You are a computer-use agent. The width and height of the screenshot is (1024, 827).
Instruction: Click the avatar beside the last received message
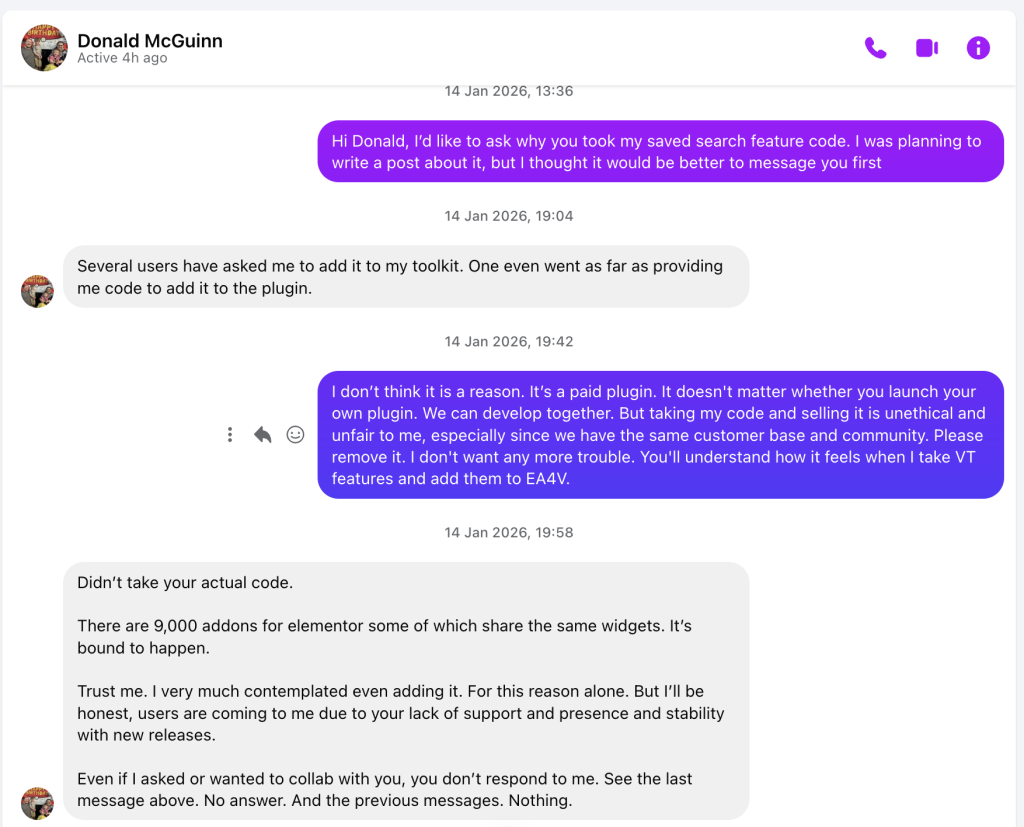click(x=37, y=803)
